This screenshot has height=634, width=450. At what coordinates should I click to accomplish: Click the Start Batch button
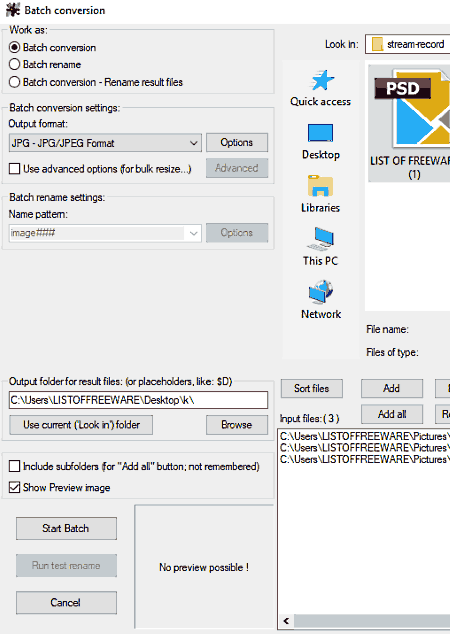click(x=66, y=528)
